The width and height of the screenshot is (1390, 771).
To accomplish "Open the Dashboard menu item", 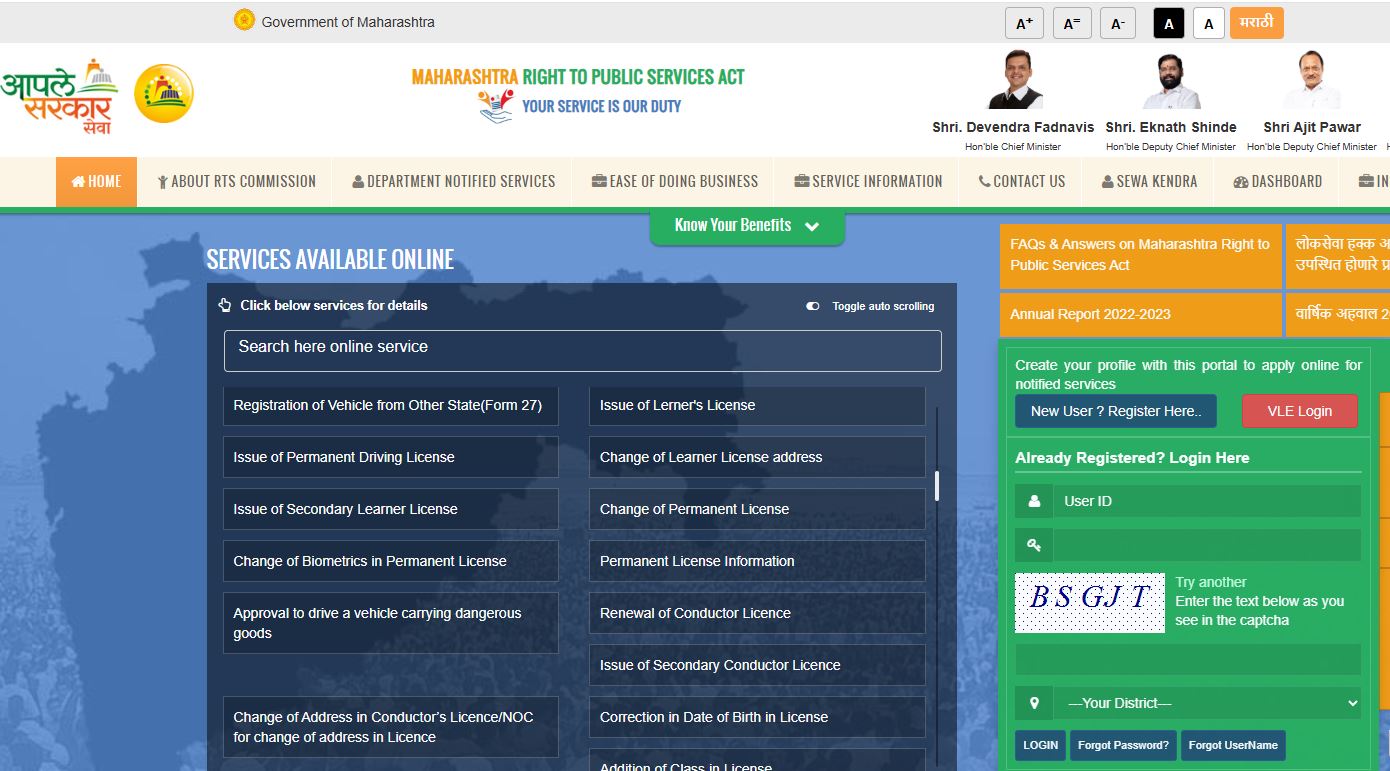I will pos(1277,182).
